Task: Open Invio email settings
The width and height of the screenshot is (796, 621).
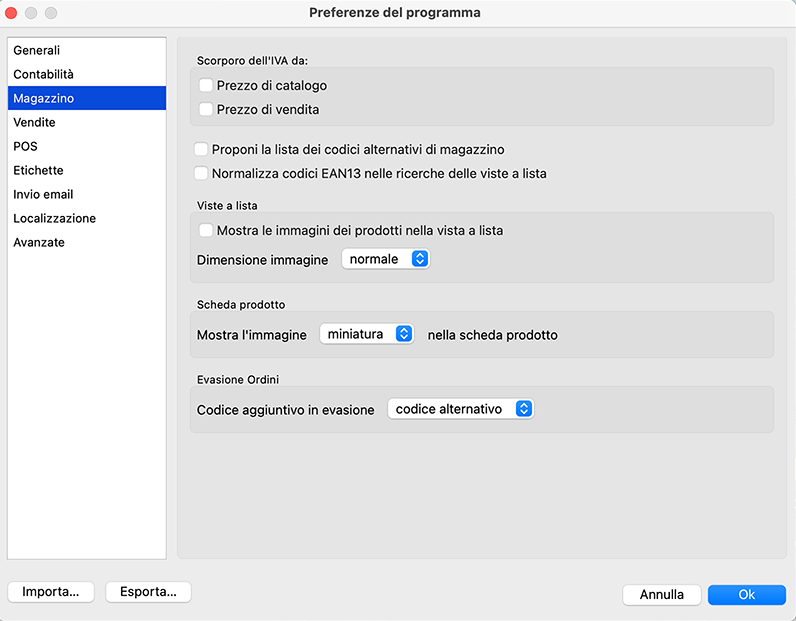Action: pos(43,194)
